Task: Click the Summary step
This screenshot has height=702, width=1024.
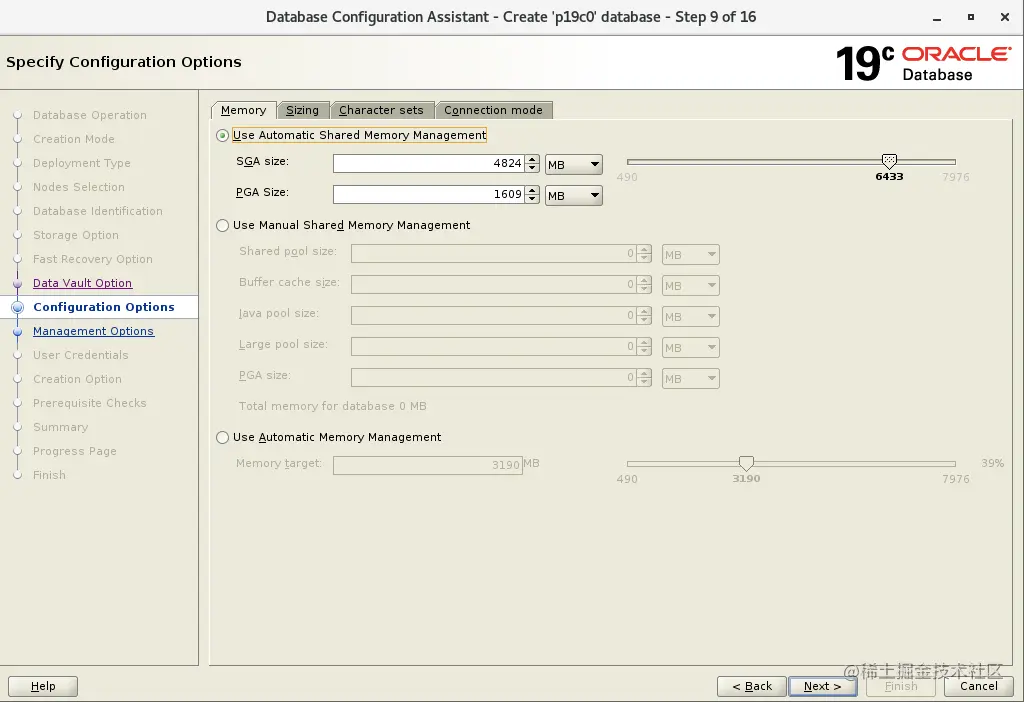Action: (60, 427)
